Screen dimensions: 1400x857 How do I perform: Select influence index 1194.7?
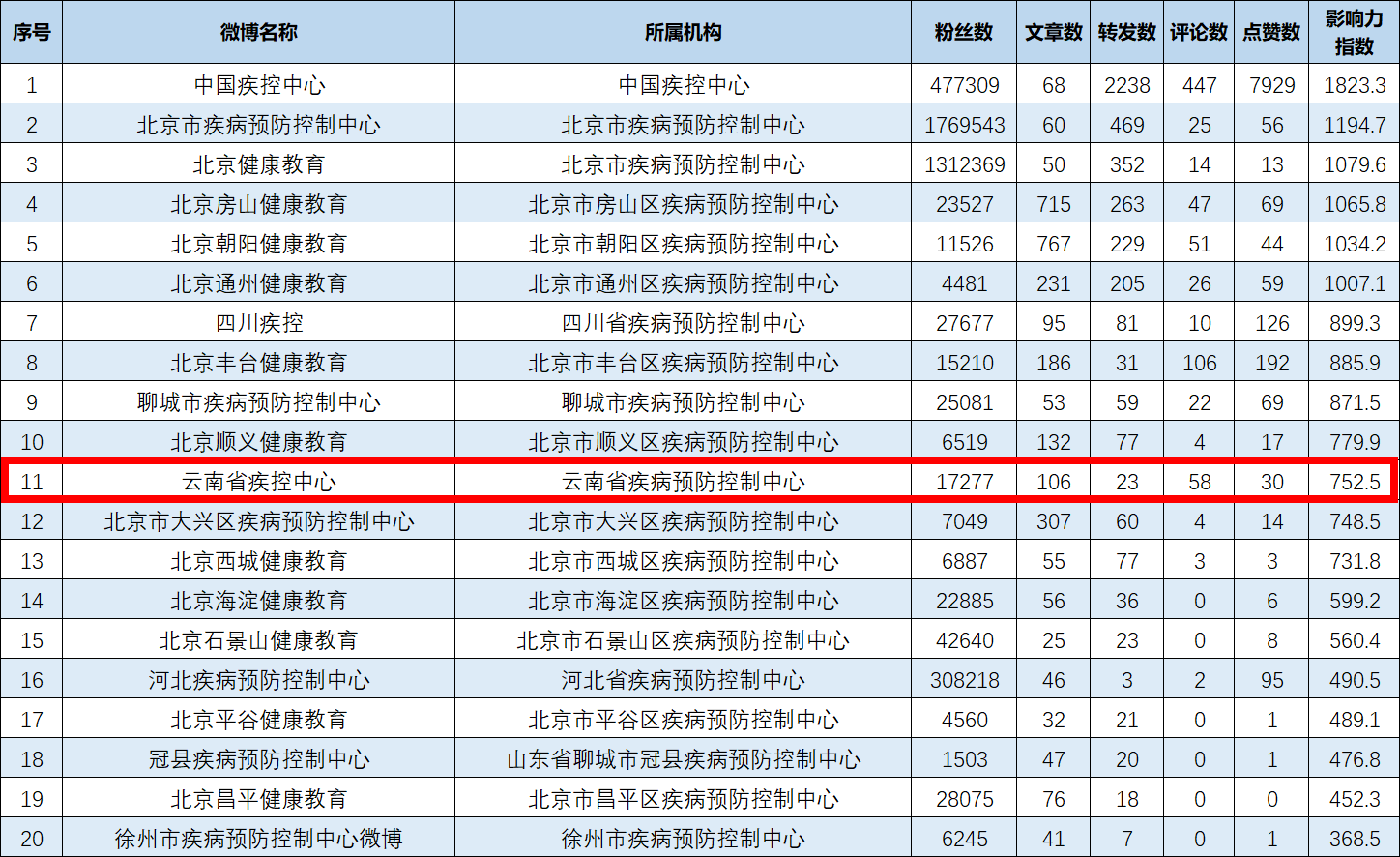[1355, 125]
